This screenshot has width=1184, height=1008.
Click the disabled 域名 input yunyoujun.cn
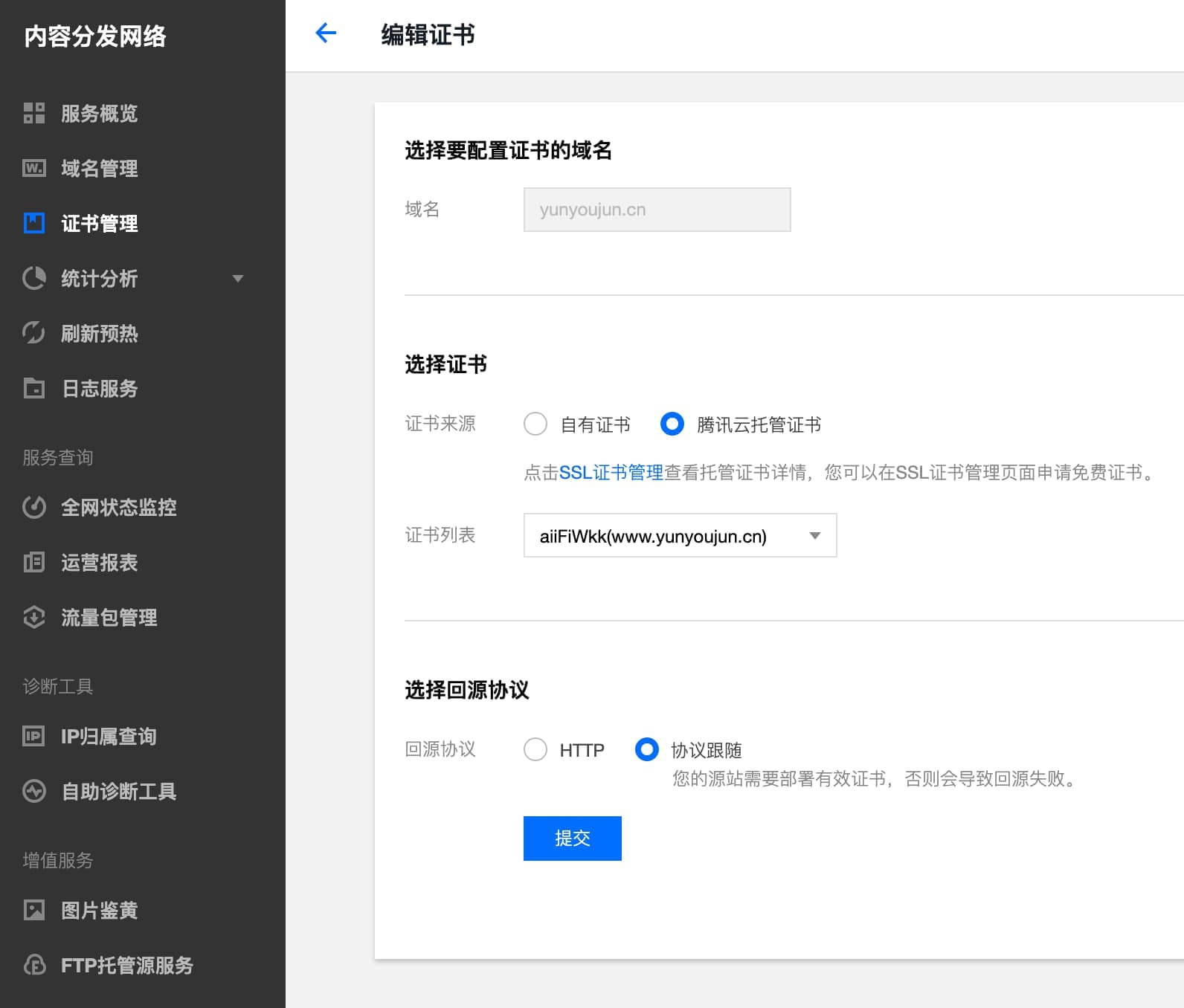tap(657, 210)
